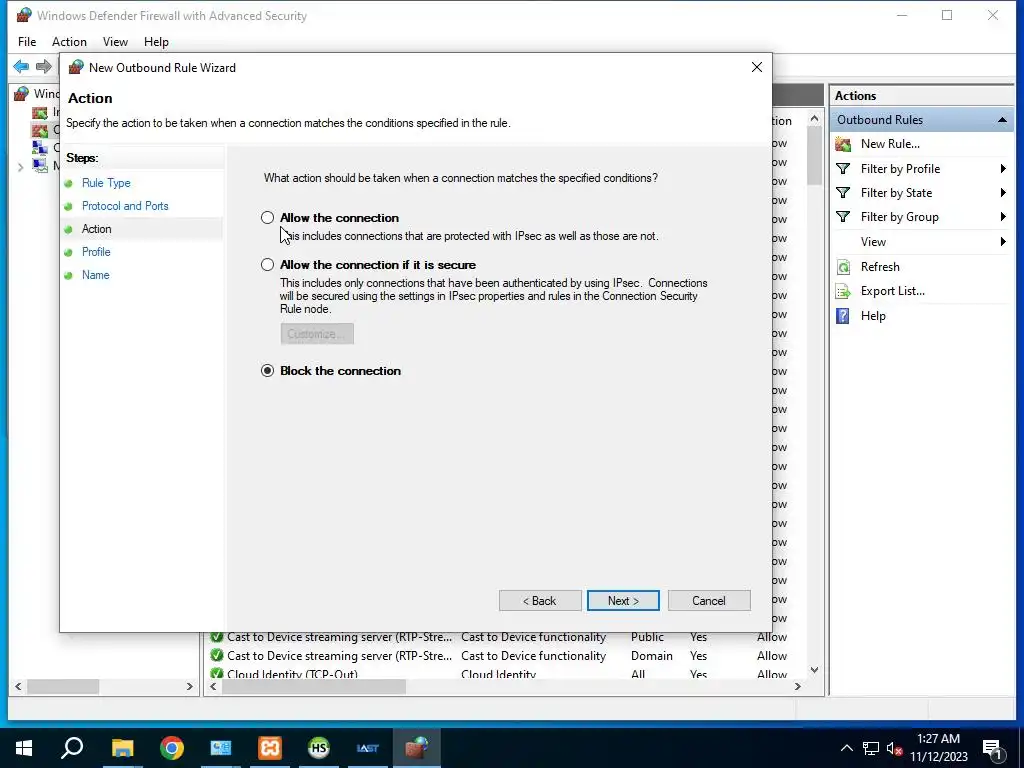Screen dimensions: 1024x768
Task: Click scroll-down arrow of rules list scrollbar
Action: click(814, 669)
